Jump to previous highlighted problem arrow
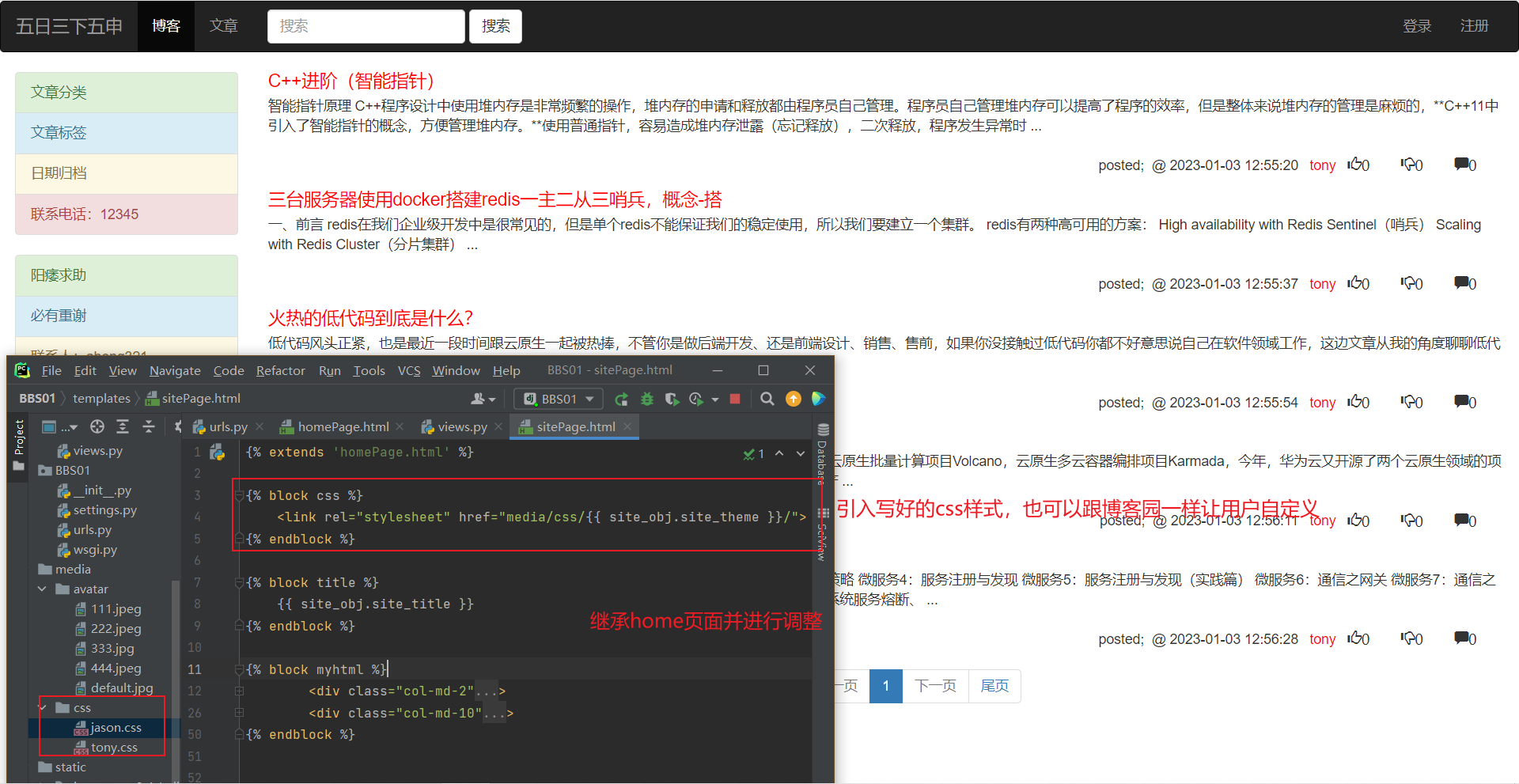Screen dimensions: 1519x784 pos(779,453)
